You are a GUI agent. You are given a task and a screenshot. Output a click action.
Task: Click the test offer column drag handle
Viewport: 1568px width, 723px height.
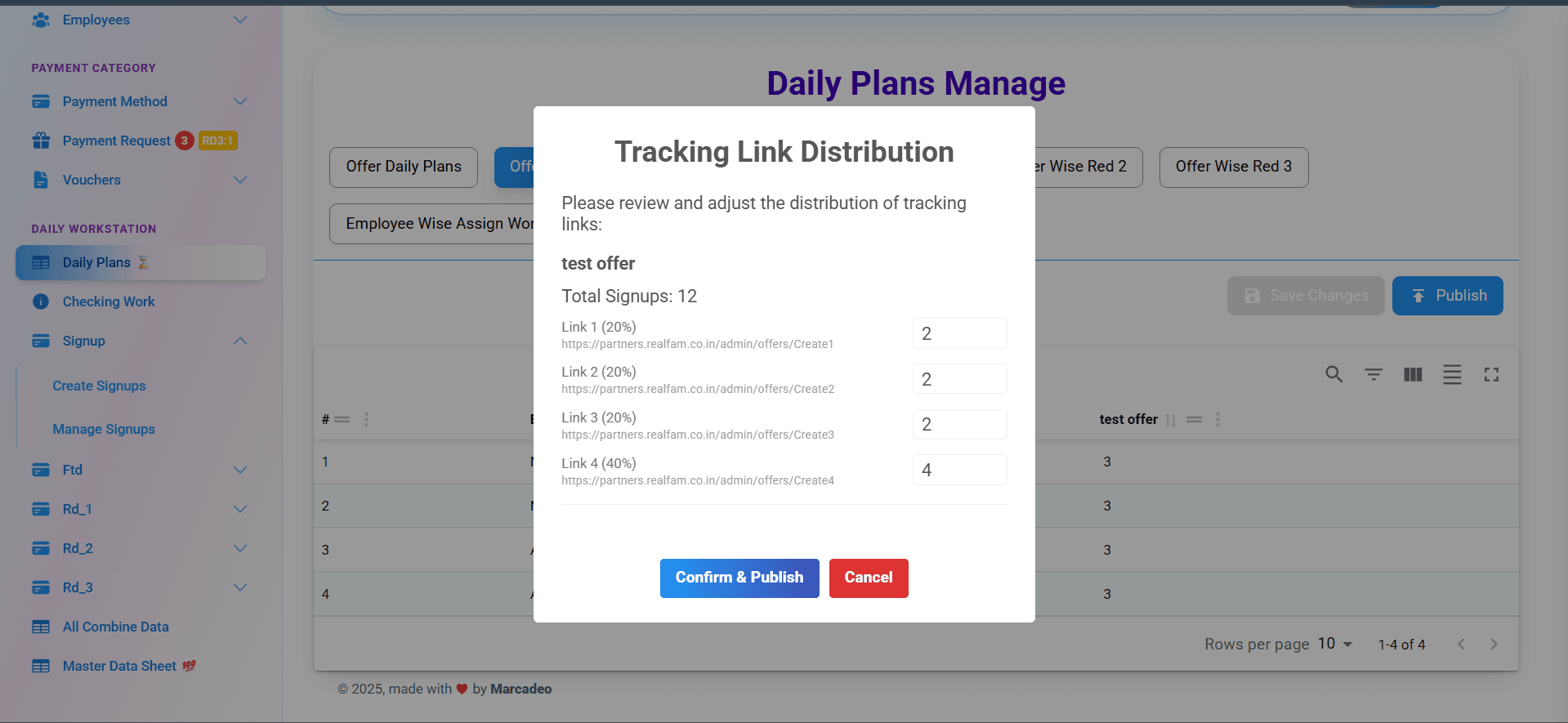1194,419
